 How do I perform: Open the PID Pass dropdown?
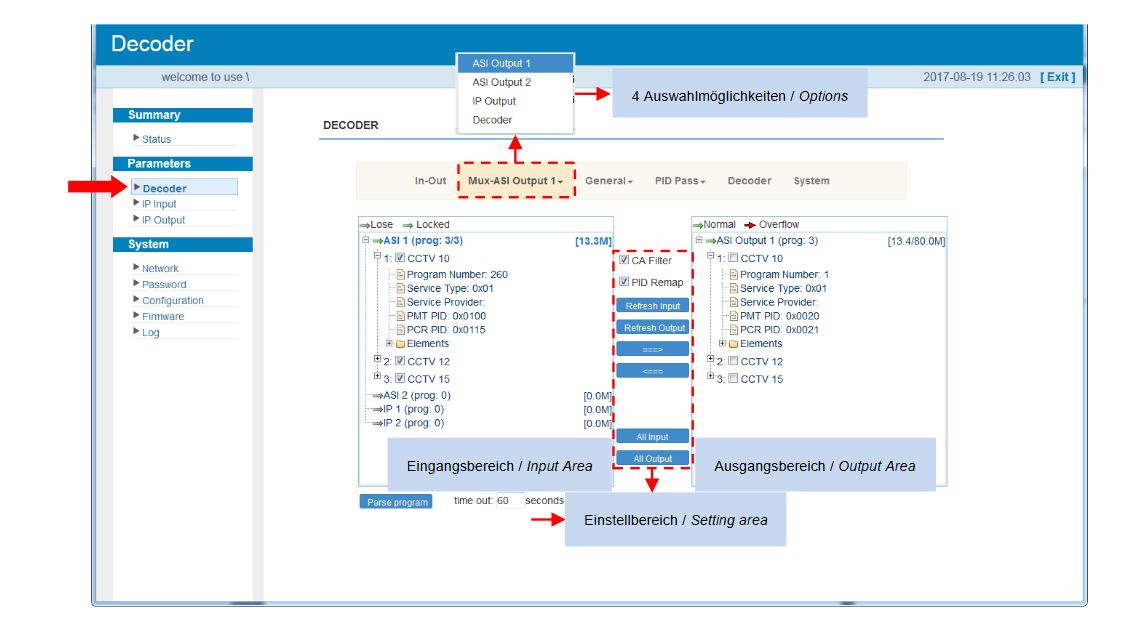(680, 181)
